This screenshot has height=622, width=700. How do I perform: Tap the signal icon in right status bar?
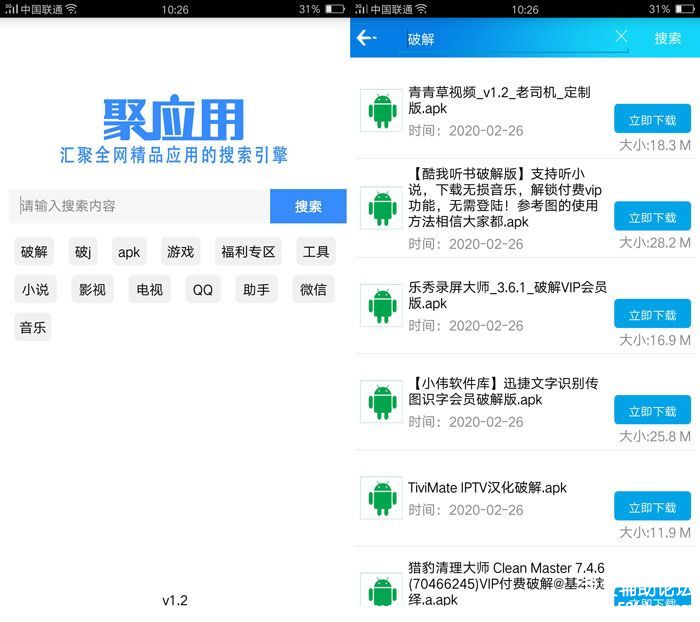(x=362, y=8)
